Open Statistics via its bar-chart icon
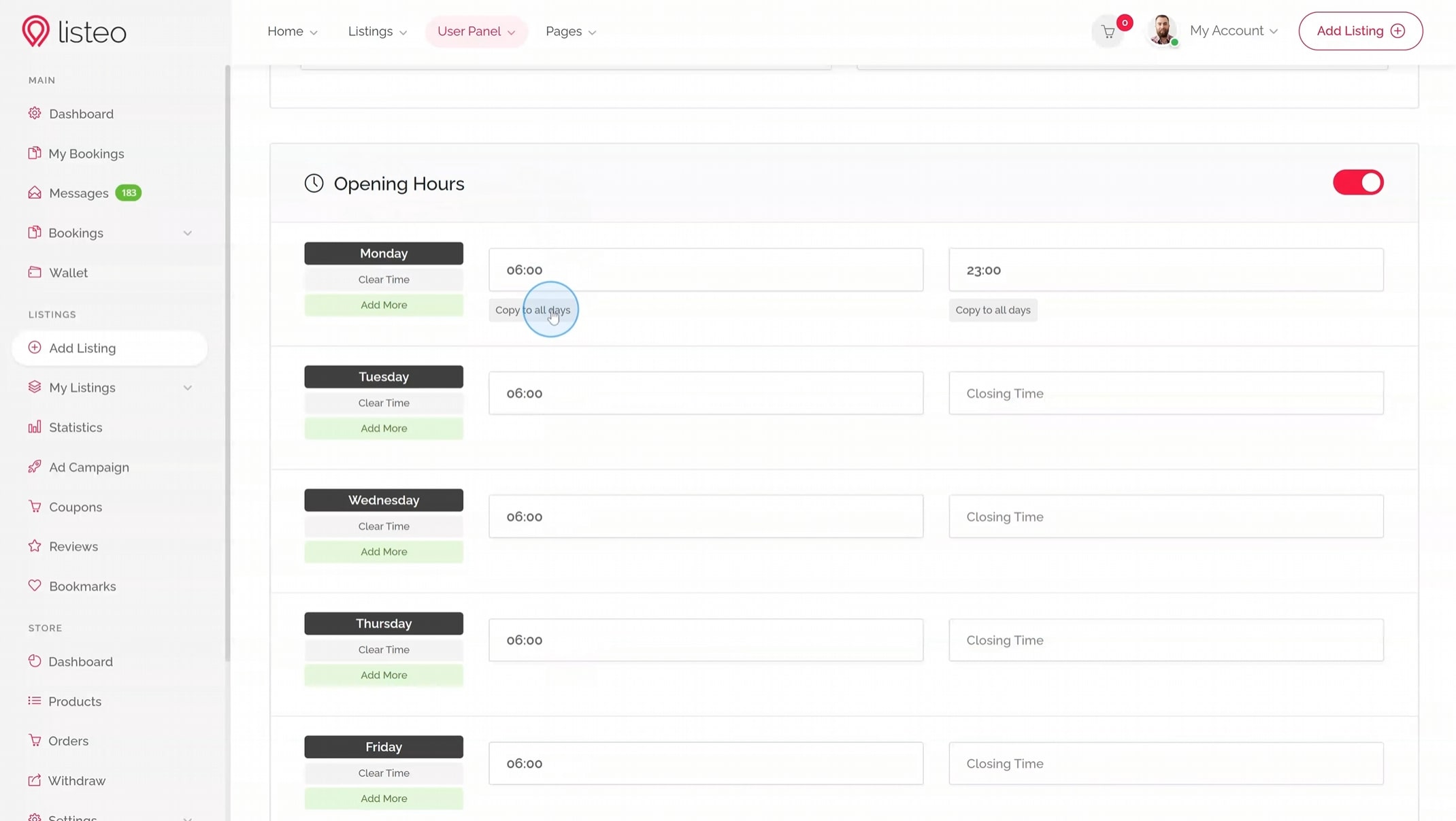The image size is (1456, 821). pyautogui.click(x=35, y=427)
